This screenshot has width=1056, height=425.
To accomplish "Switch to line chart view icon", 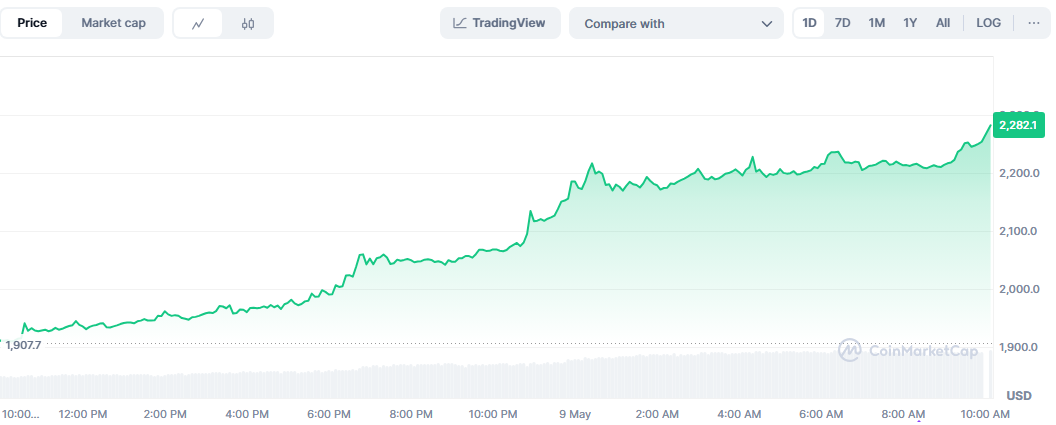I will pos(198,23).
